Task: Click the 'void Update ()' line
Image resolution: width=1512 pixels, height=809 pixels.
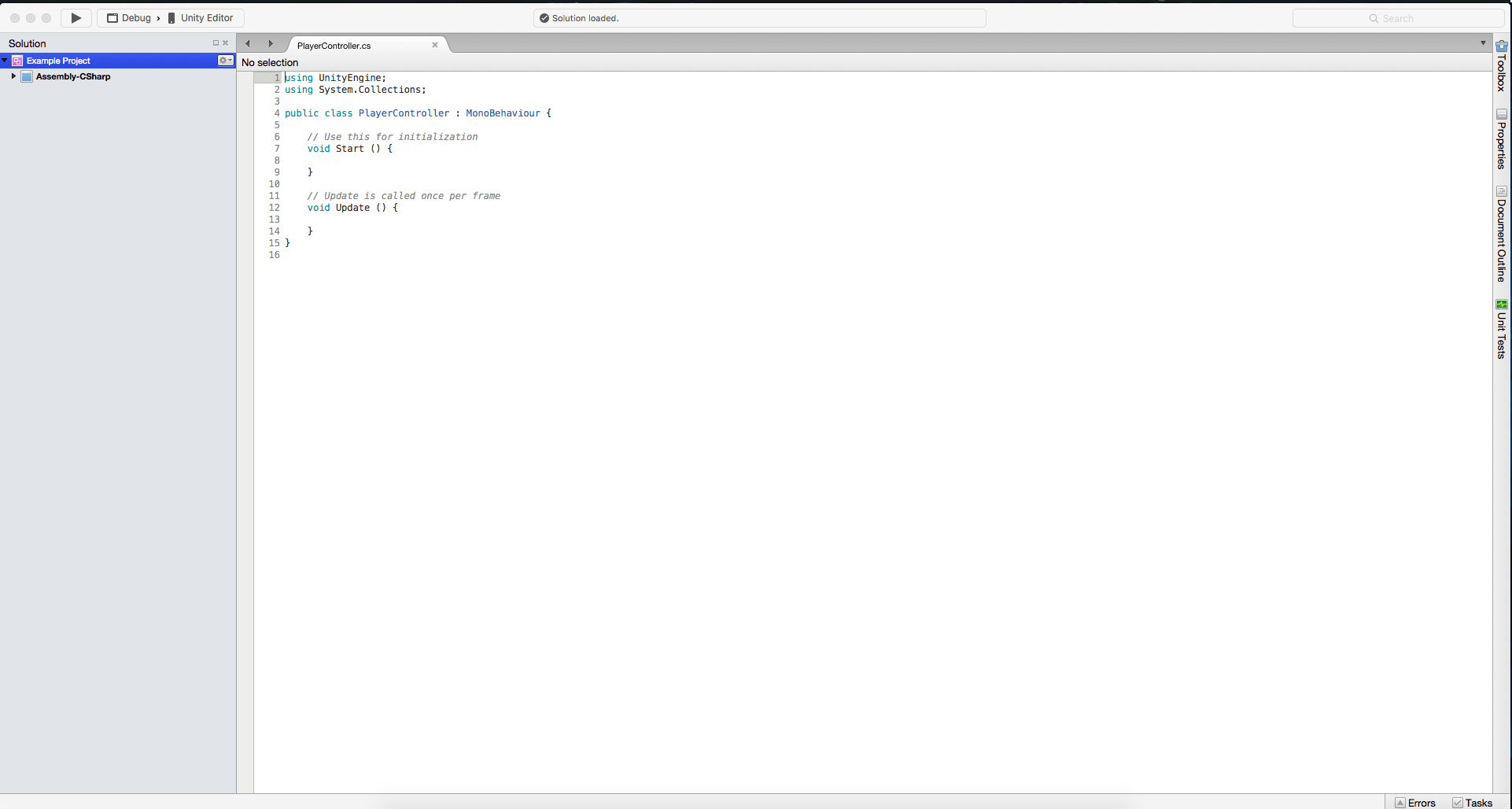Action: [x=352, y=208]
